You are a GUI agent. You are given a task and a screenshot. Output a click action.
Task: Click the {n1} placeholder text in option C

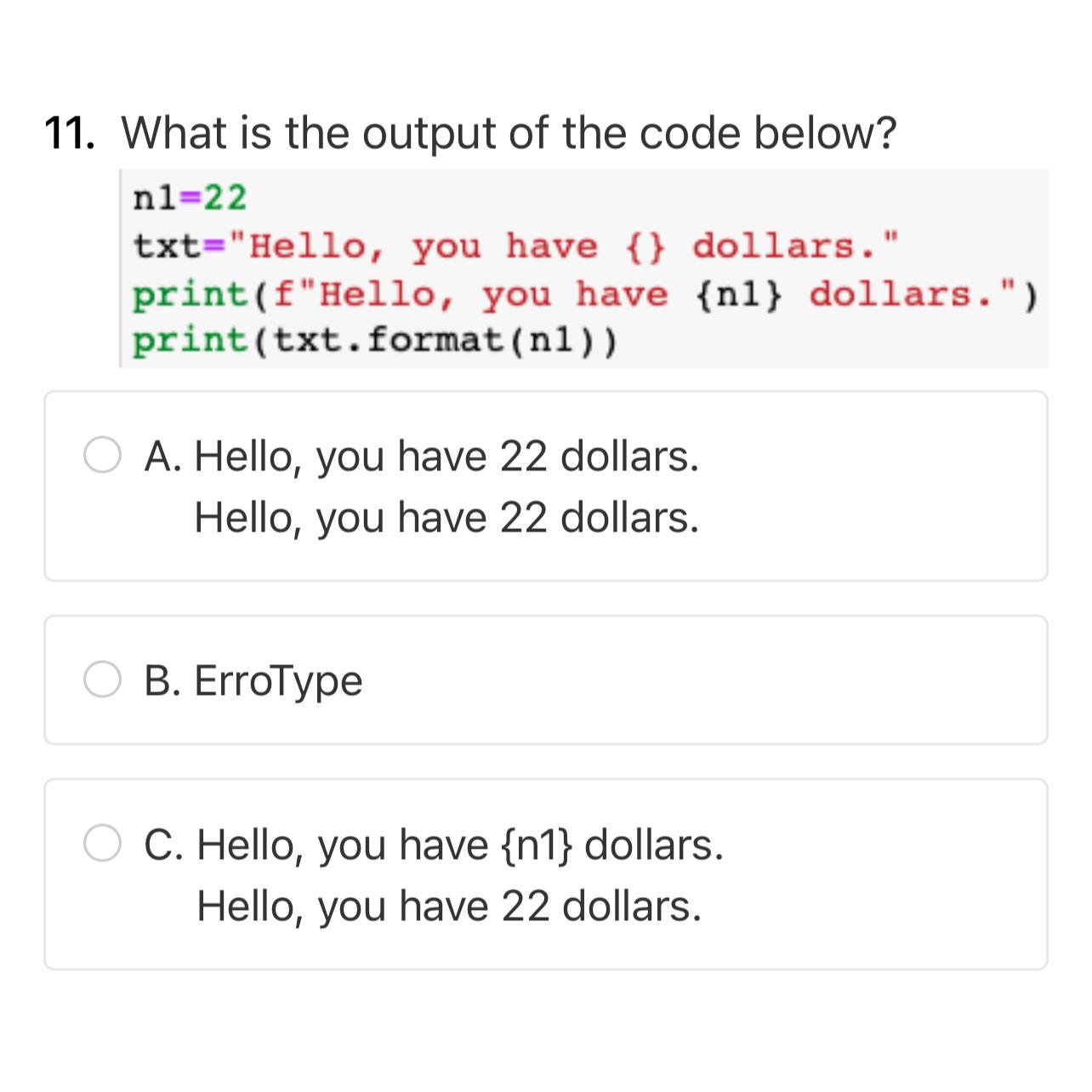point(536,844)
